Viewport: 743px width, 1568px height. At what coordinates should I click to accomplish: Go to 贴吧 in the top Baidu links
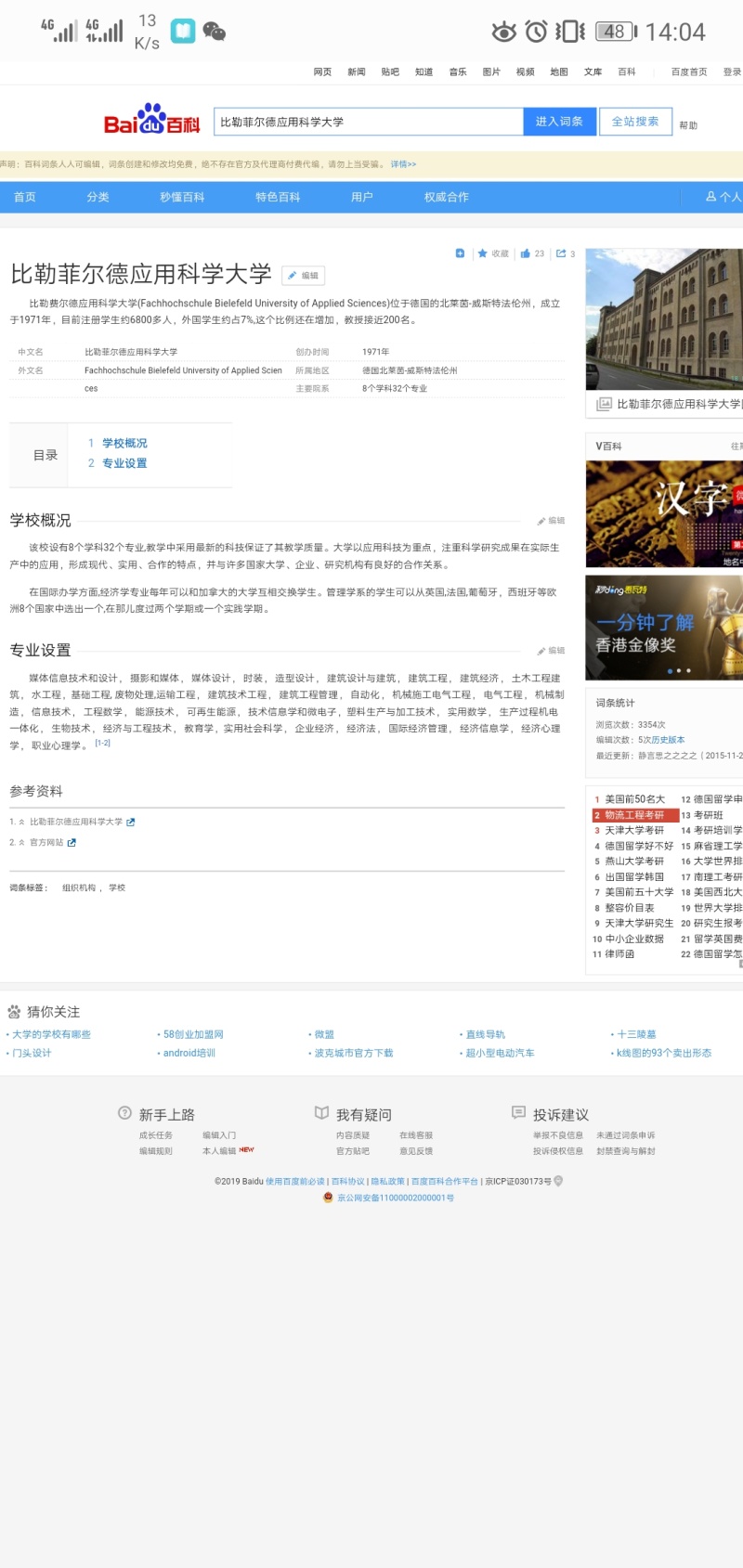[390, 71]
